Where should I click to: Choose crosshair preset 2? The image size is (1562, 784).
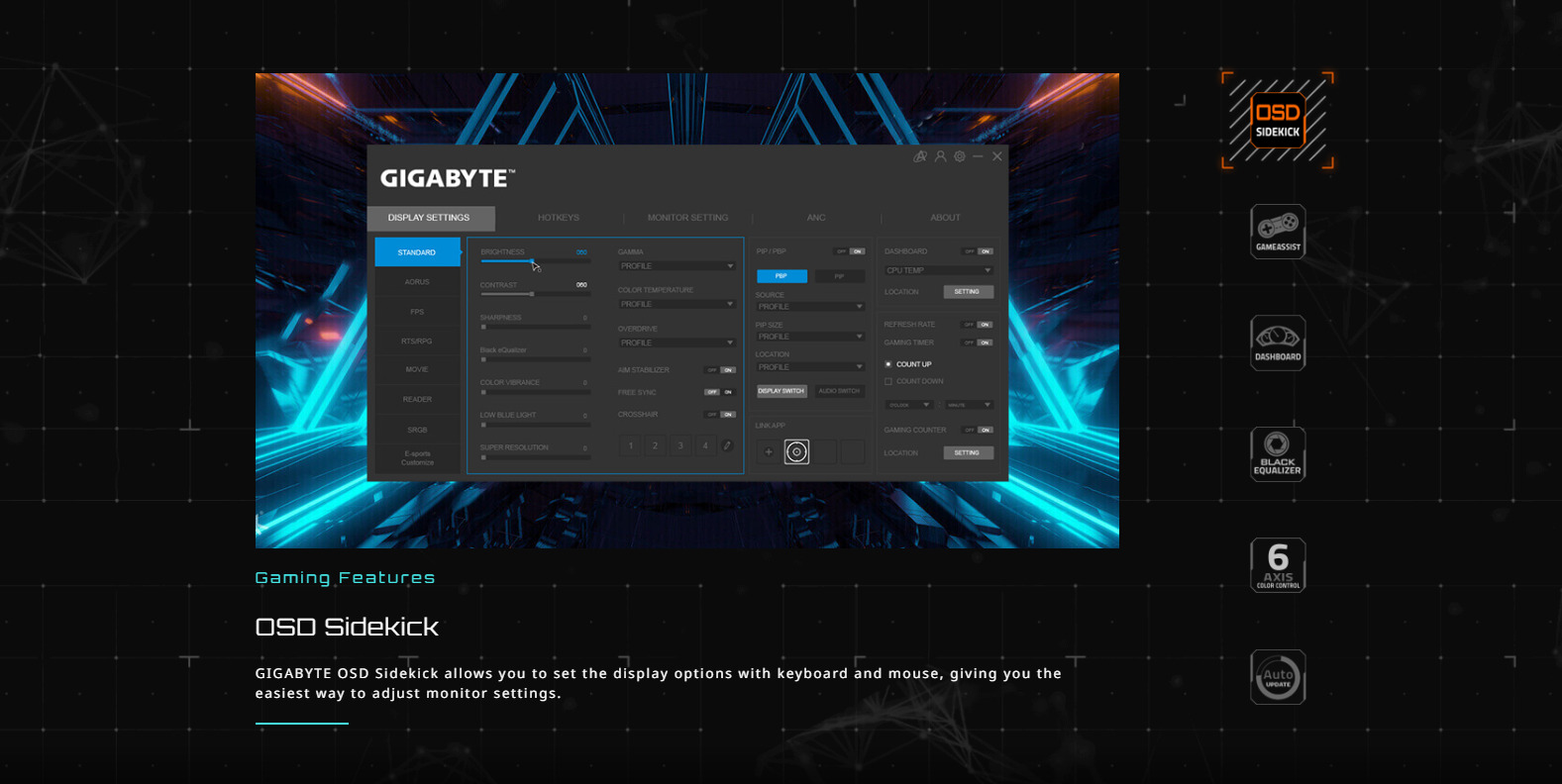(x=655, y=445)
